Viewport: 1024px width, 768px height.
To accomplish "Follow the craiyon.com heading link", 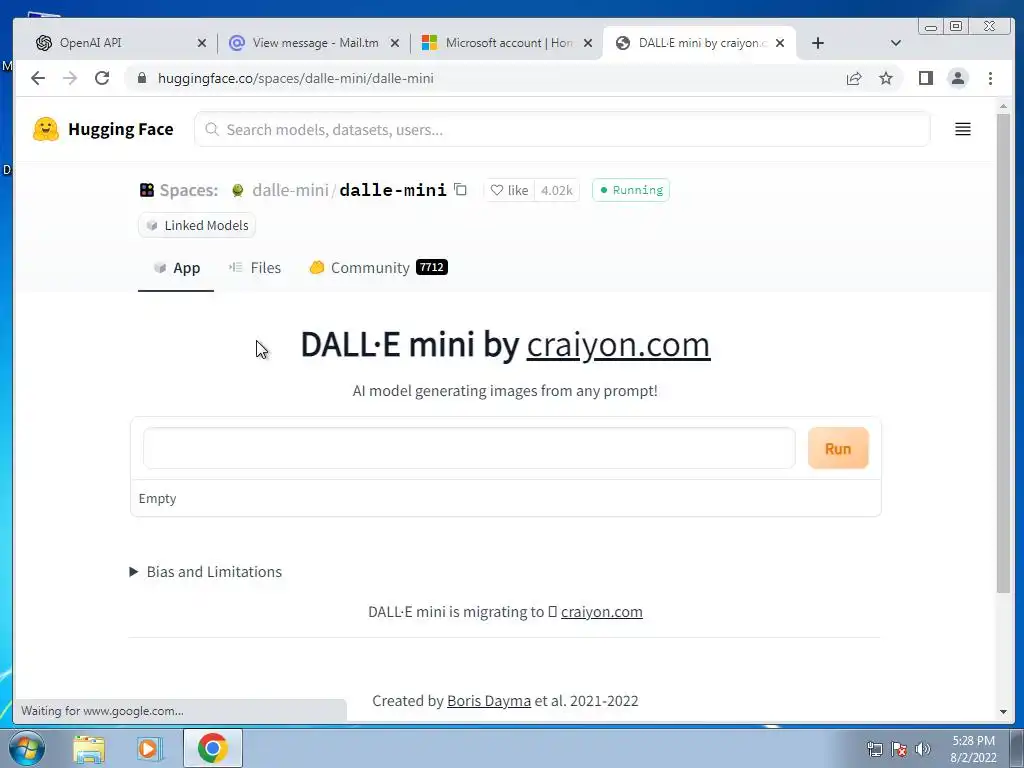I will pyautogui.click(x=618, y=344).
